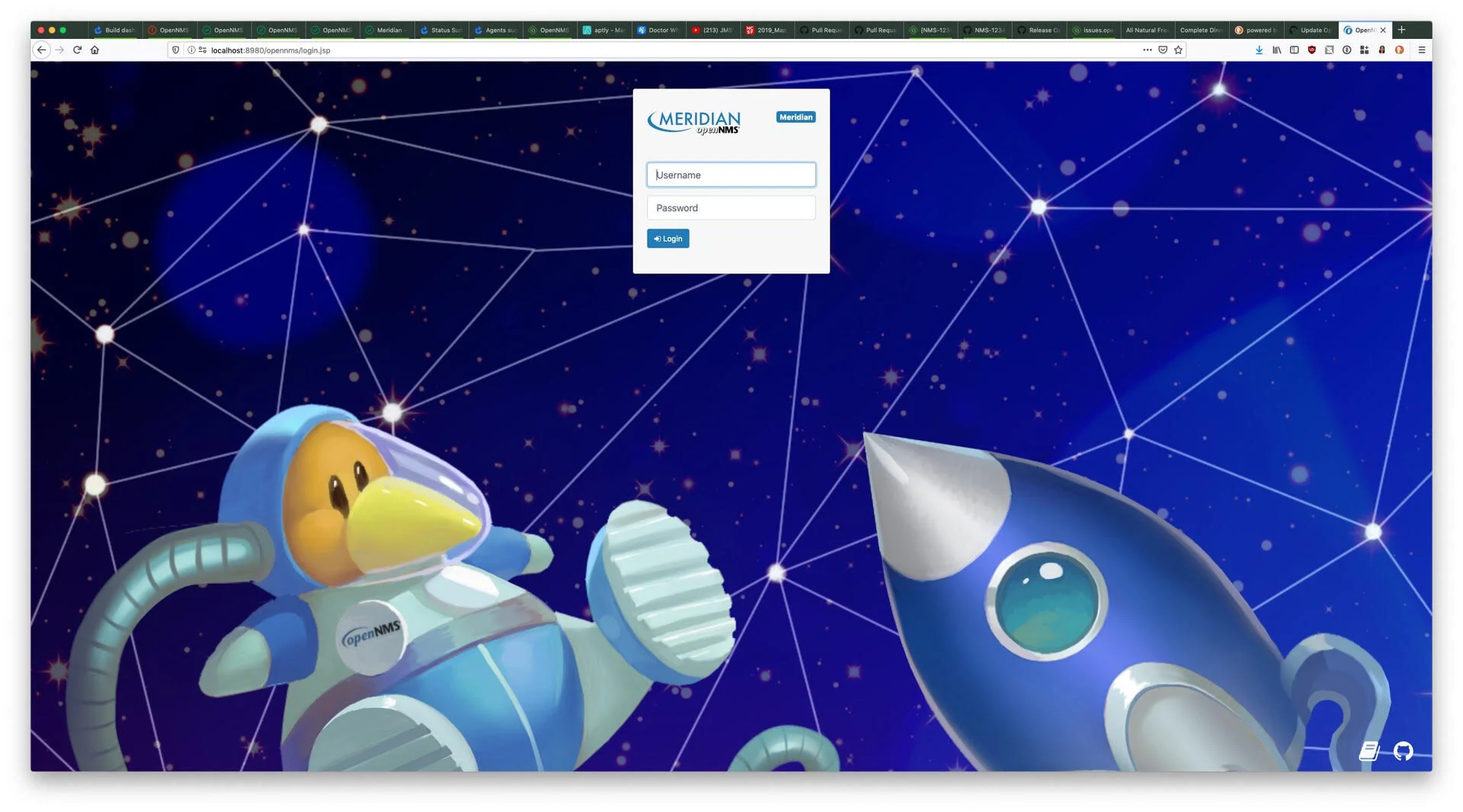Switch to the Meridian tab
The image size is (1463, 812).
[386, 30]
